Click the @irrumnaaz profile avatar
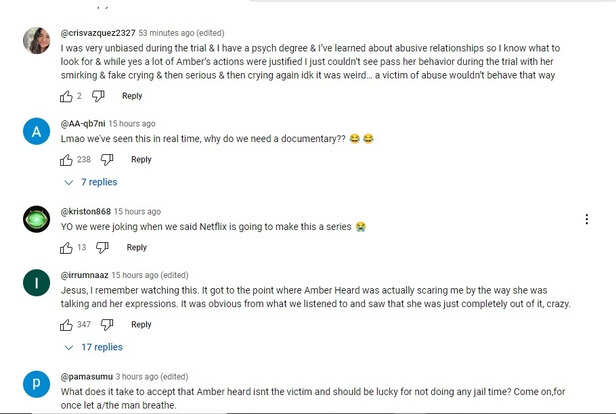 (35, 285)
